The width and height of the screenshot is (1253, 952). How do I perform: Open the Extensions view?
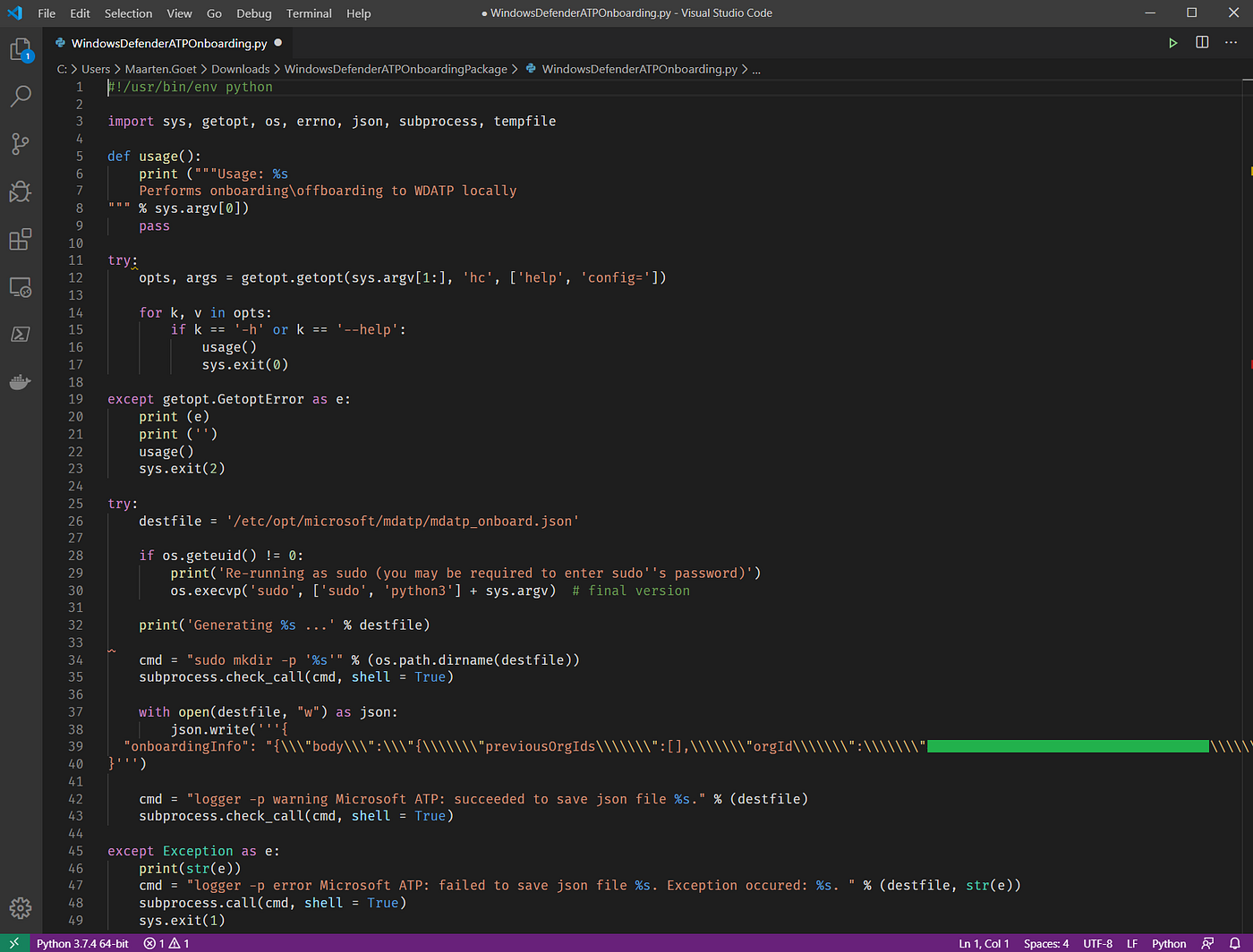[21, 239]
